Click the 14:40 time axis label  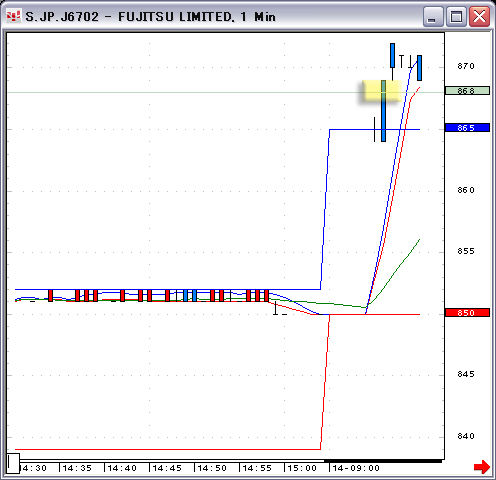click(122, 468)
